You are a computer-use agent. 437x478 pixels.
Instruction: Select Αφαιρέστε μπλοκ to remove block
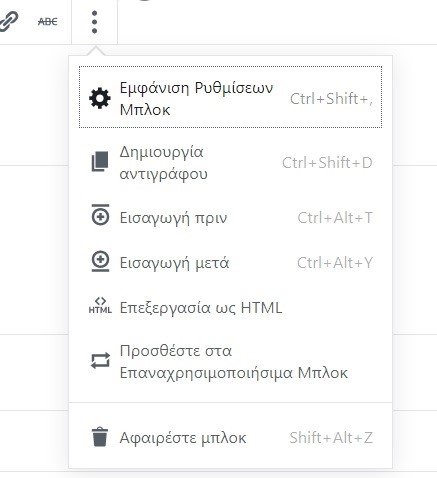click(x=230, y=437)
